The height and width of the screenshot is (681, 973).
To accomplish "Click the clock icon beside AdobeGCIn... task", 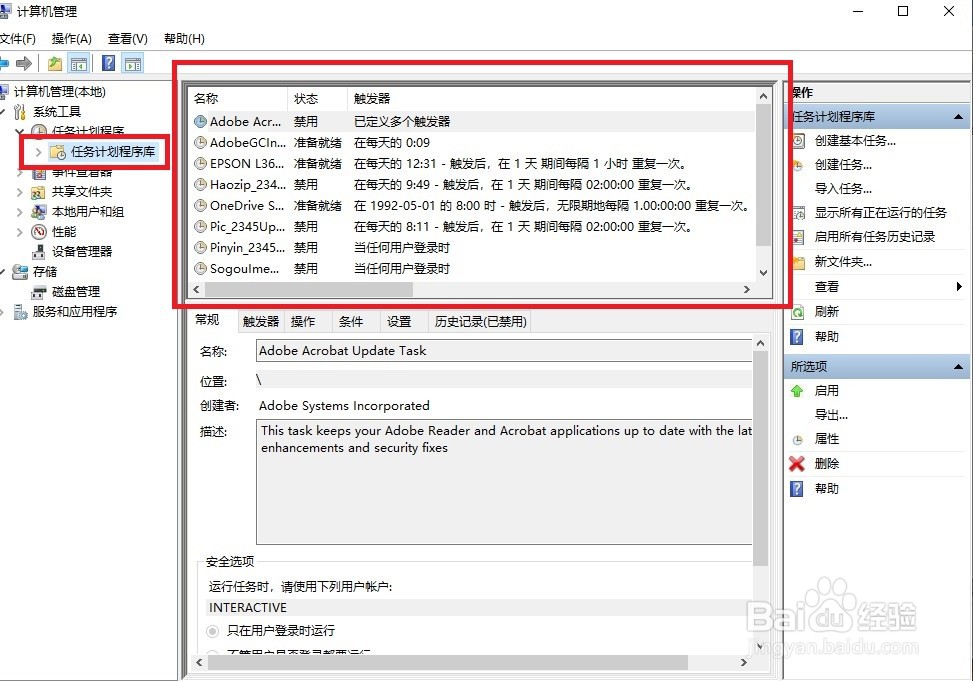I will click(x=200, y=143).
